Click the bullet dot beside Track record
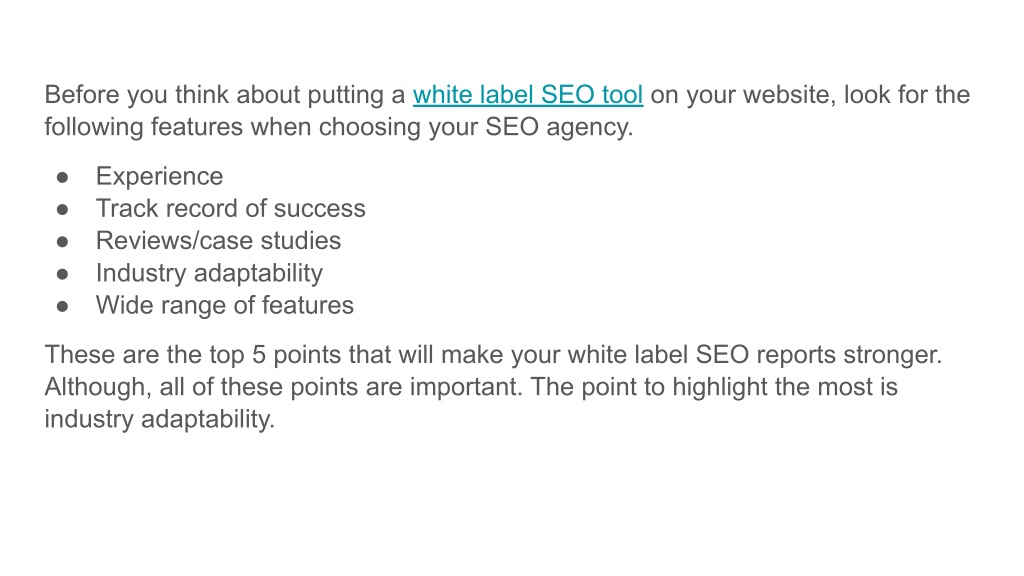The height and width of the screenshot is (576, 1024). (x=63, y=210)
